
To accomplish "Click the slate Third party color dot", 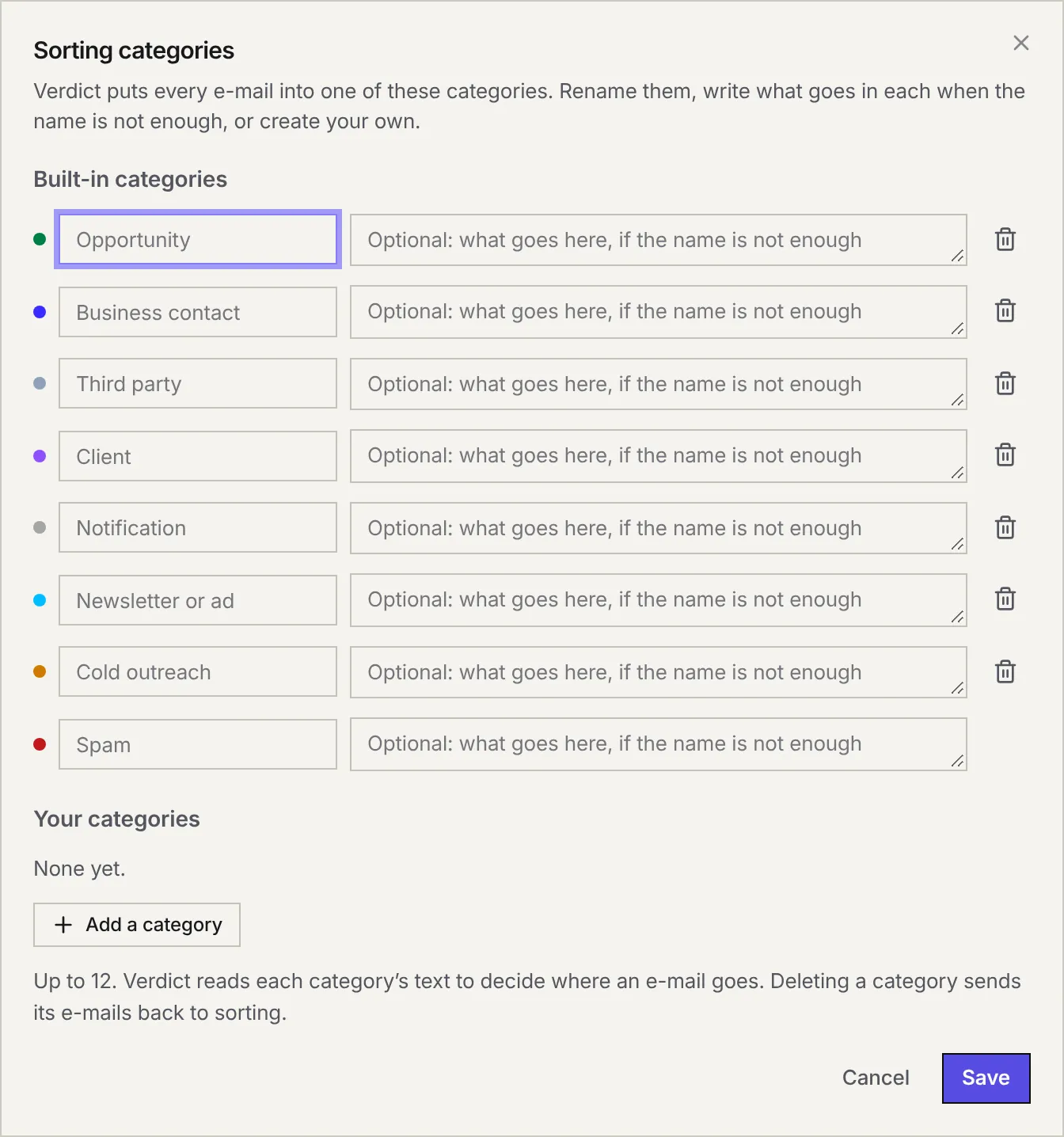I will coord(40,383).
